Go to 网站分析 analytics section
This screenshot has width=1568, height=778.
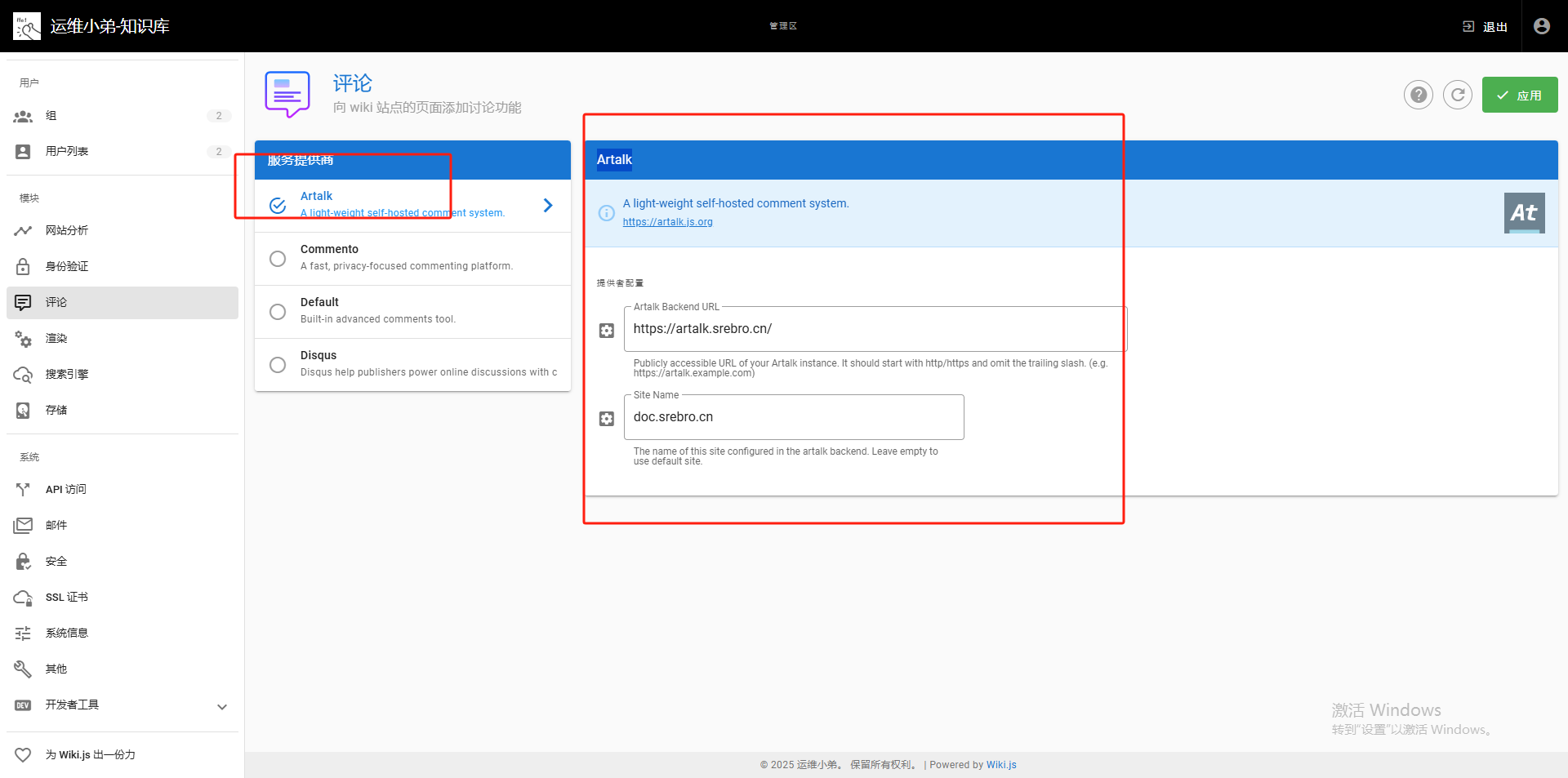click(x=122, y=231)
